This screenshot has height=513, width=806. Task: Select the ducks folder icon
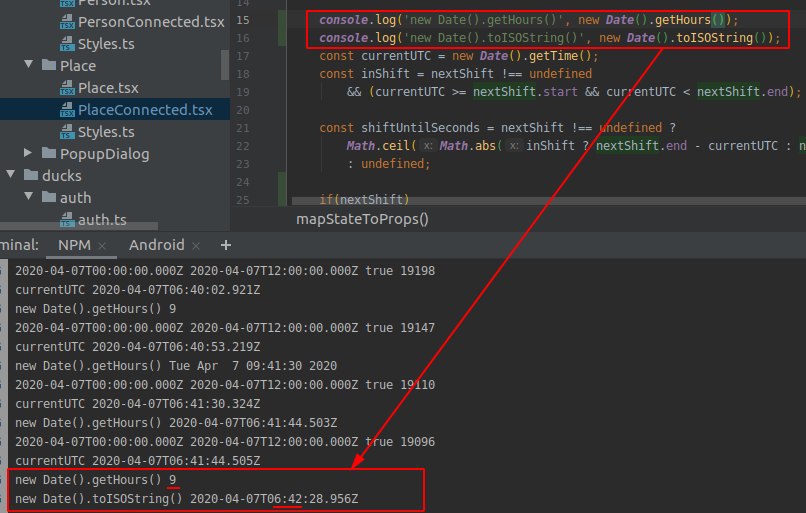click(31, 175)
